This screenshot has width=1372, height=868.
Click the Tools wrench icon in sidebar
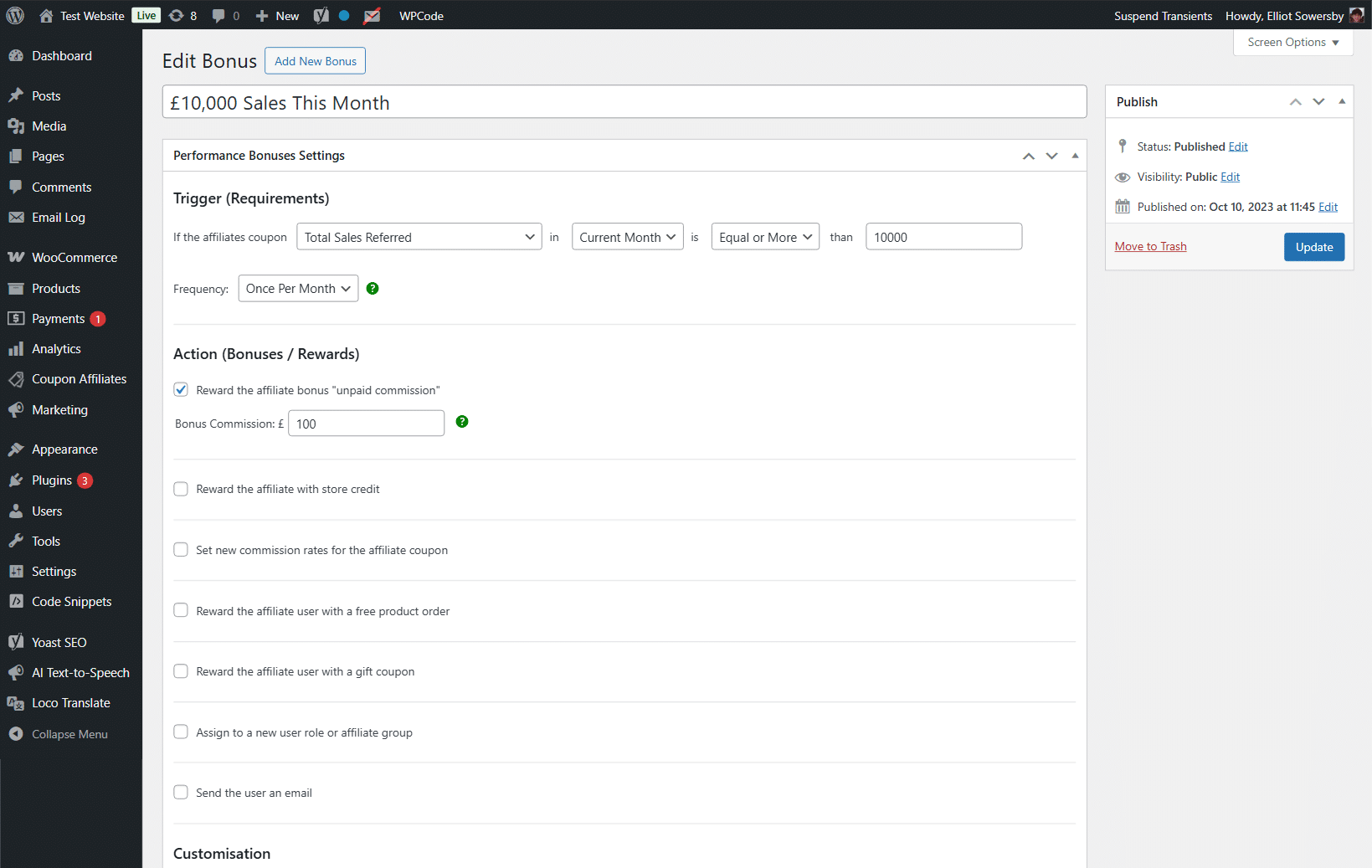[16, 542]
